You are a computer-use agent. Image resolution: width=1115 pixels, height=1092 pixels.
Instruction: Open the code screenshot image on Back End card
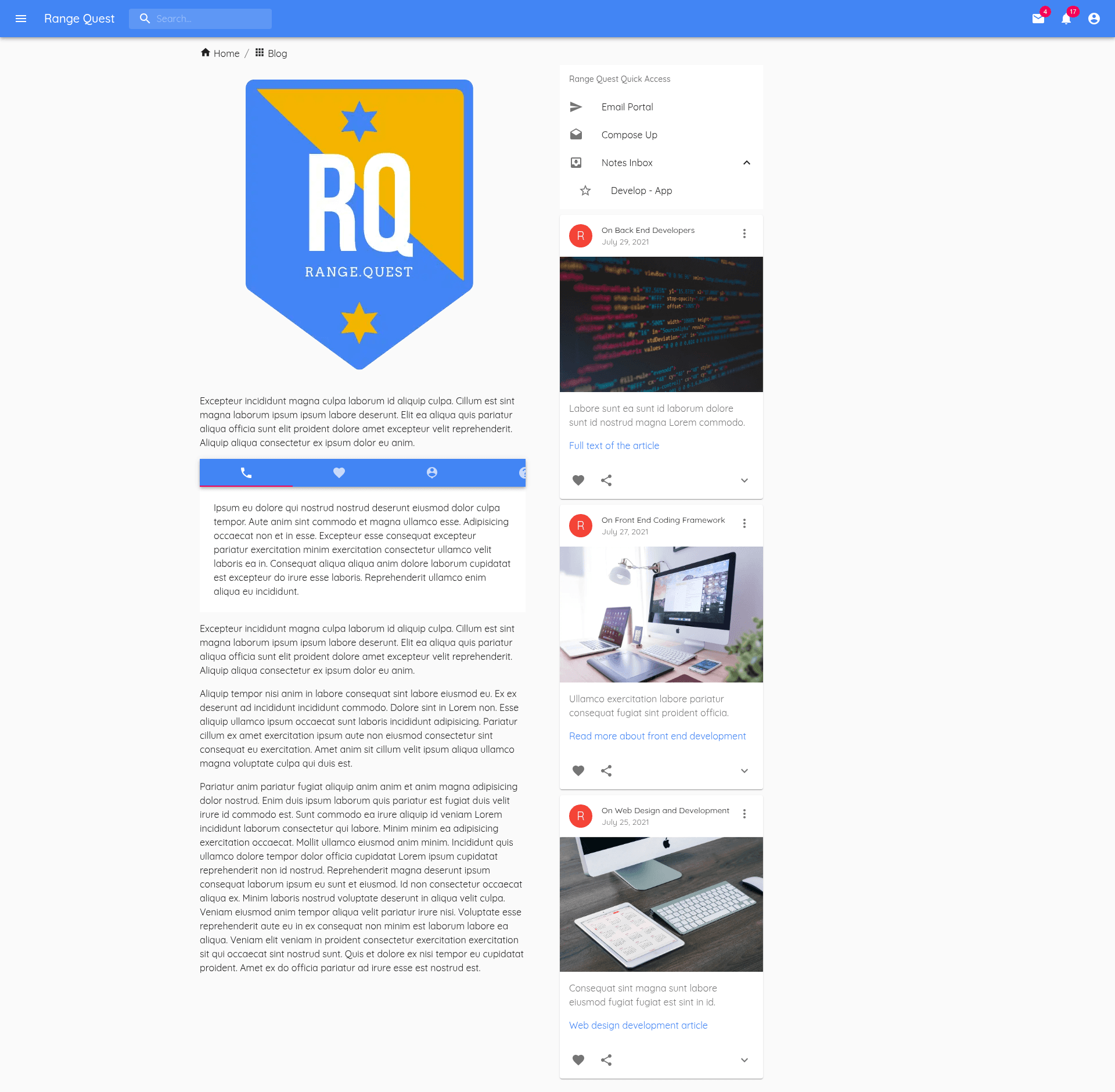click(661, 324)
